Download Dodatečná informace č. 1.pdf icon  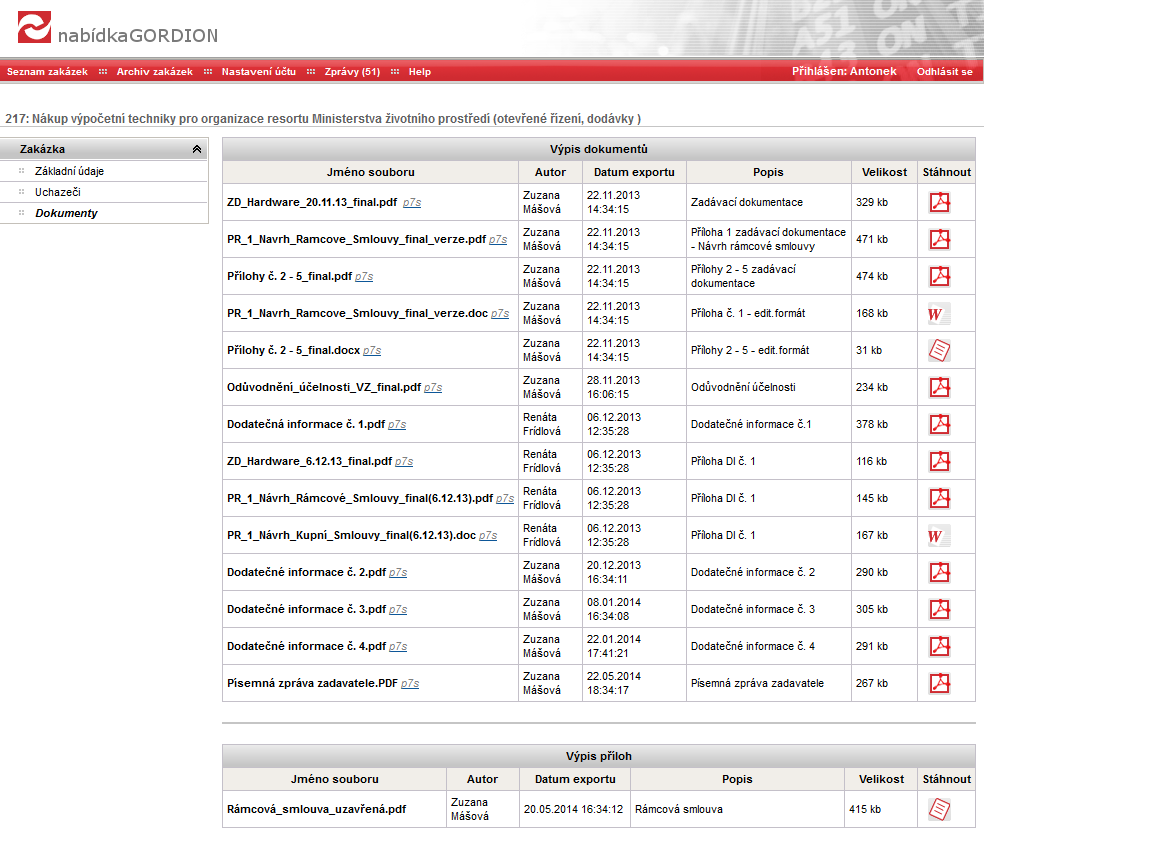click(939, 424)
